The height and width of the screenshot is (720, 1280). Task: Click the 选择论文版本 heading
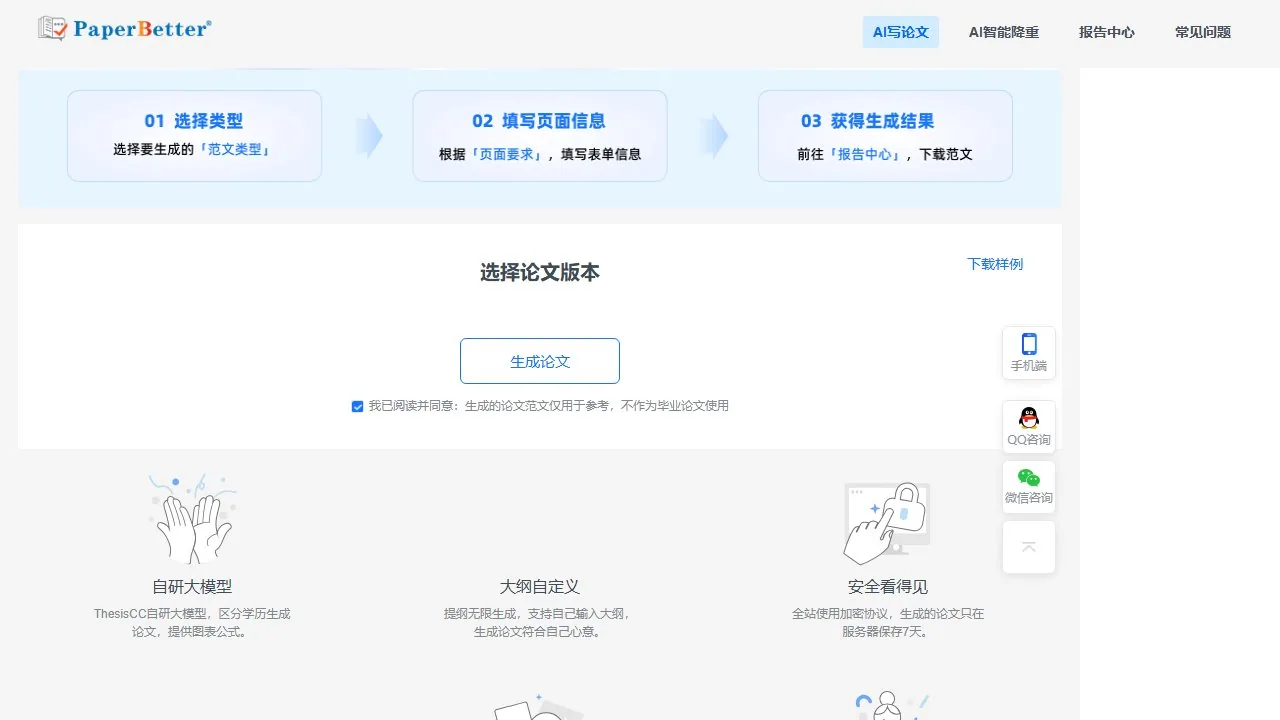point(540,273)
